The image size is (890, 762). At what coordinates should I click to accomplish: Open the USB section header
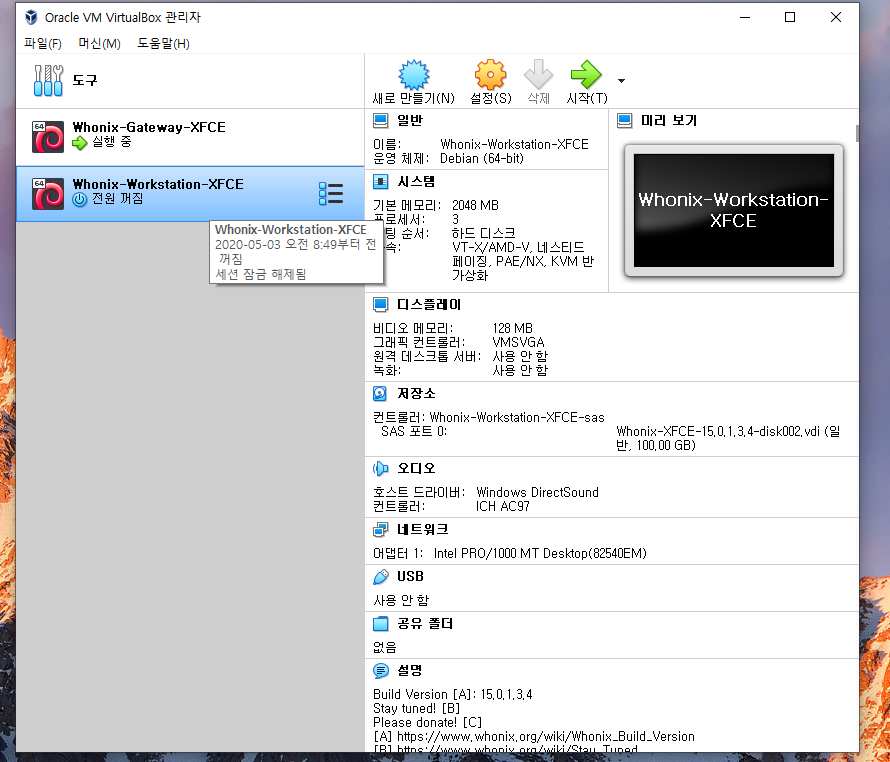click(x=410, y=576)
